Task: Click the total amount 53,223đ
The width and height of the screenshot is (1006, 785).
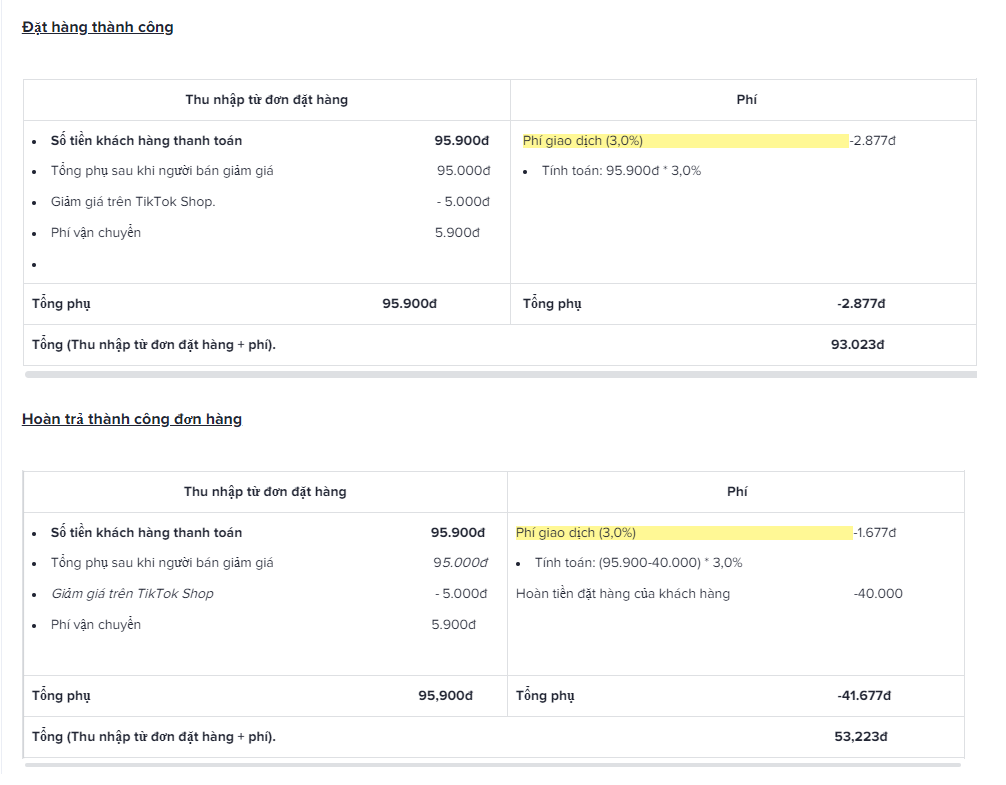Action: click(860, 736)
